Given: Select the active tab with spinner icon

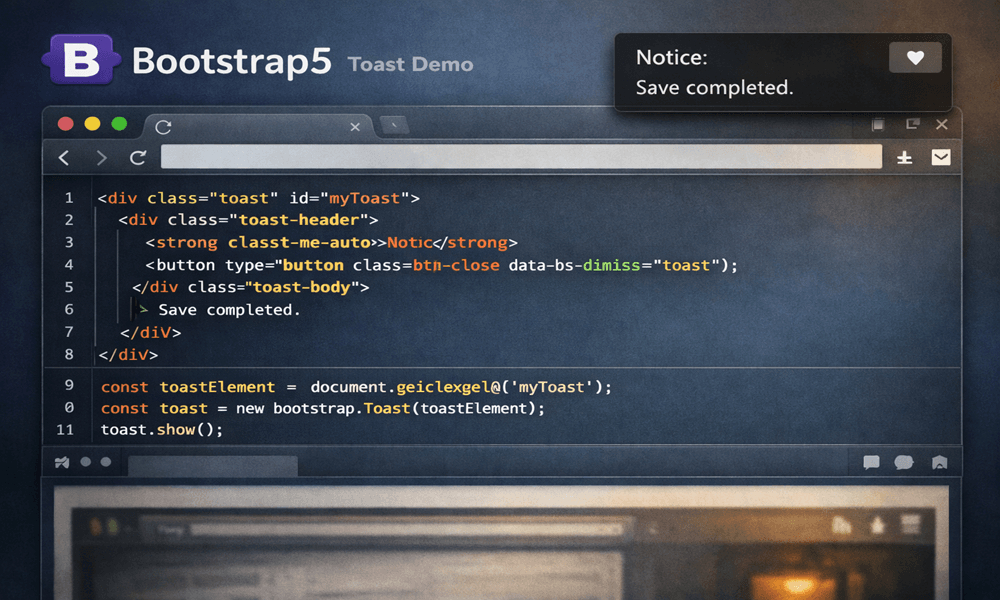Looking at the screenshot, I should pos(255,126).
